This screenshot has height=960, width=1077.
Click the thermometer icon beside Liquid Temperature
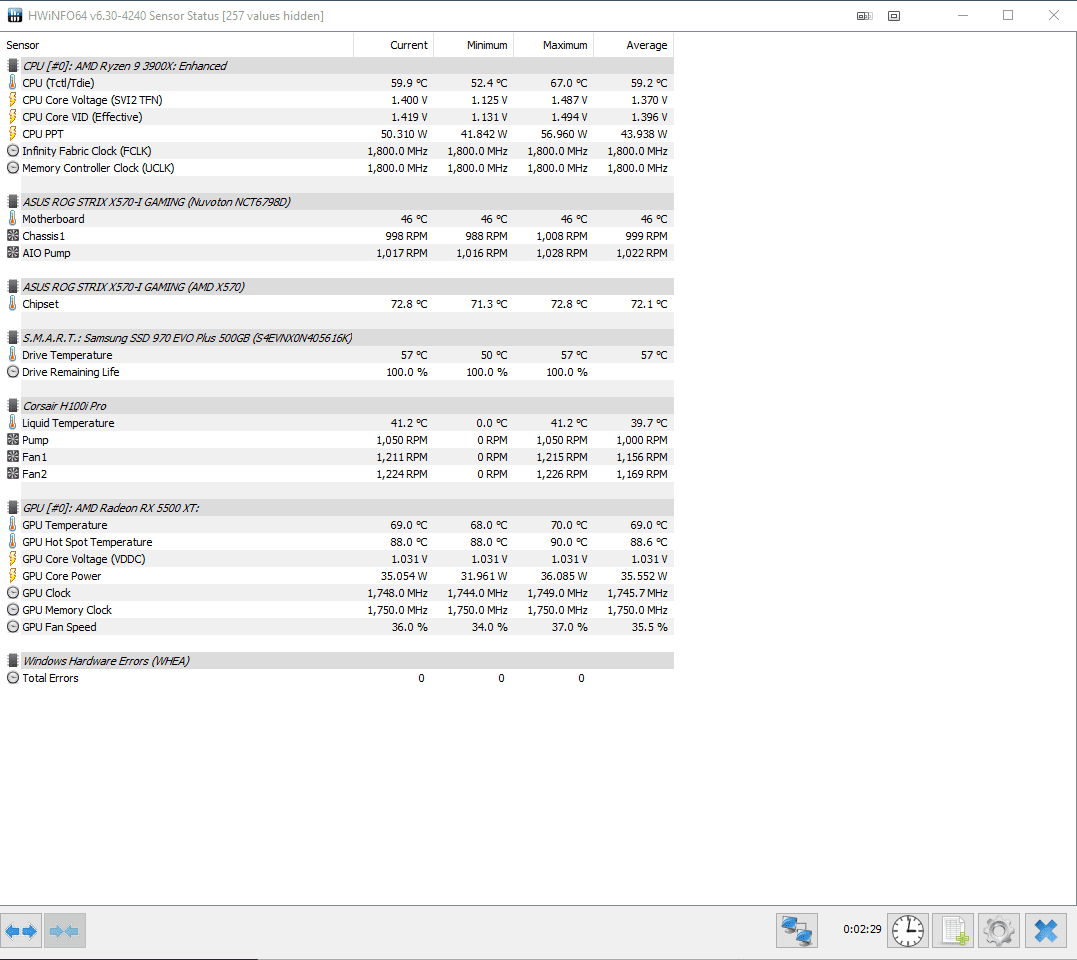tap(12, 423)
